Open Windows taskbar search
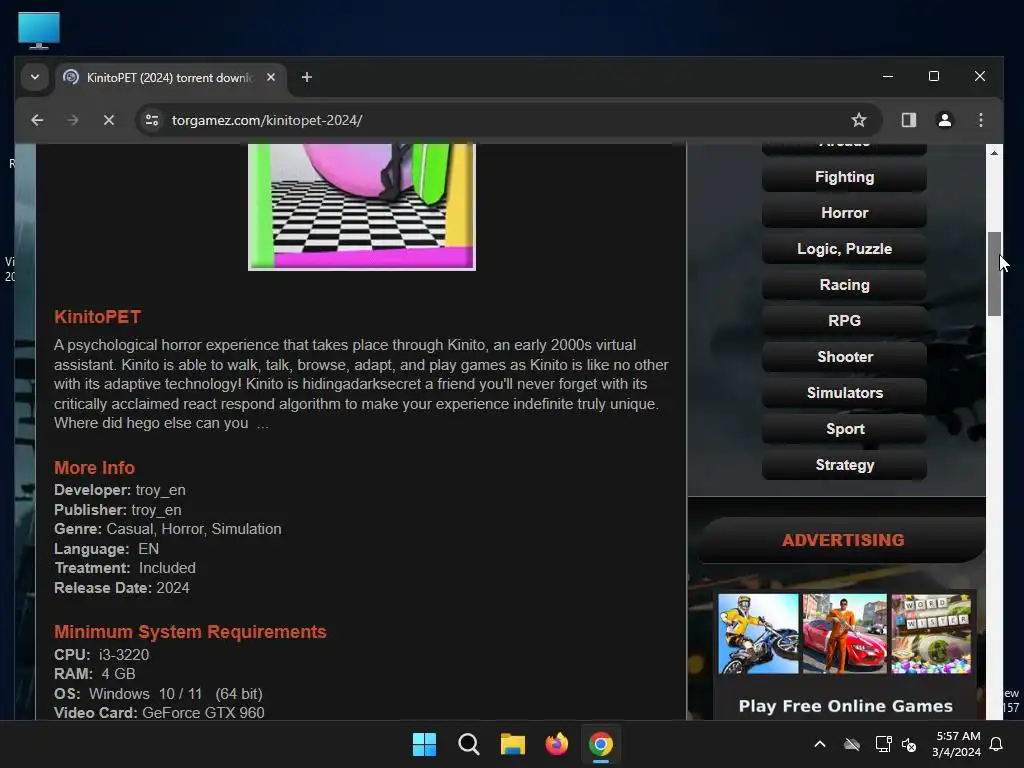 pyautogui.click(x=468, y=744)
